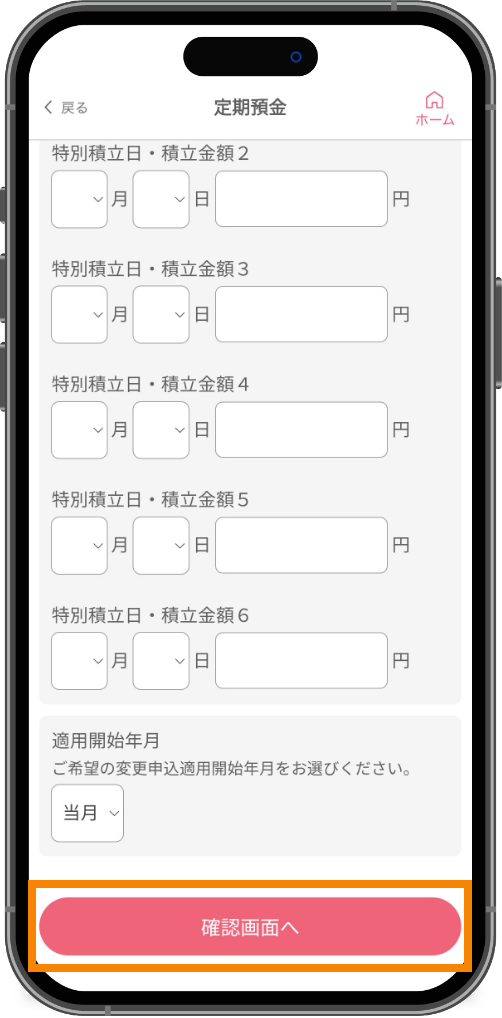This screenshot has width=502, height=1018.
Task: Open the month dropdown for 積立金額4
Action: [x=79, y=430]
